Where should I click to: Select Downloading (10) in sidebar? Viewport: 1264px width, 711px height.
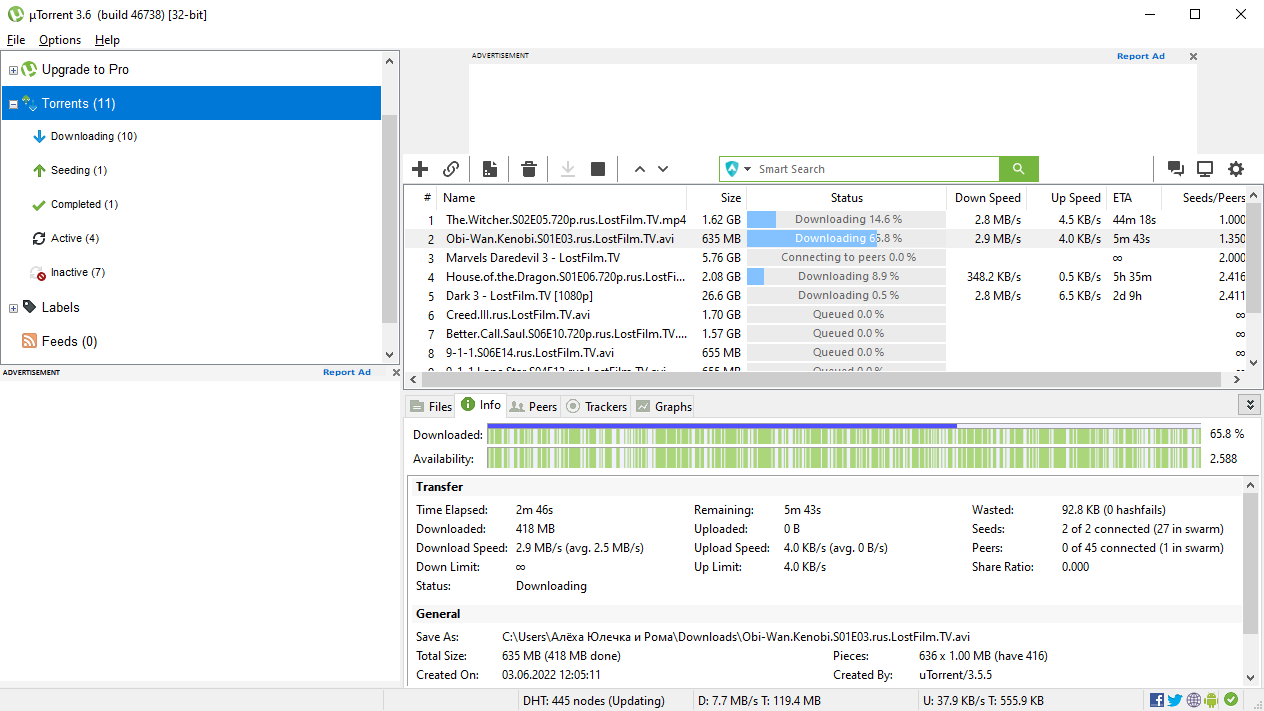click(x=94, y=136)
